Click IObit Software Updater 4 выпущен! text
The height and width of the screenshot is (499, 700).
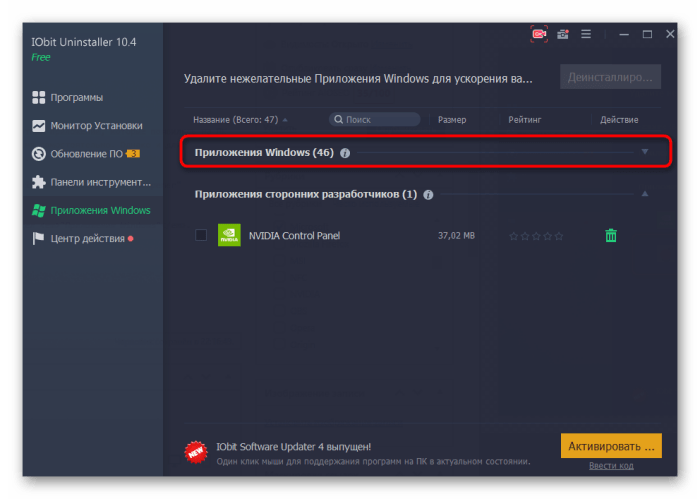pyautogui.click(x=294, y=447)
